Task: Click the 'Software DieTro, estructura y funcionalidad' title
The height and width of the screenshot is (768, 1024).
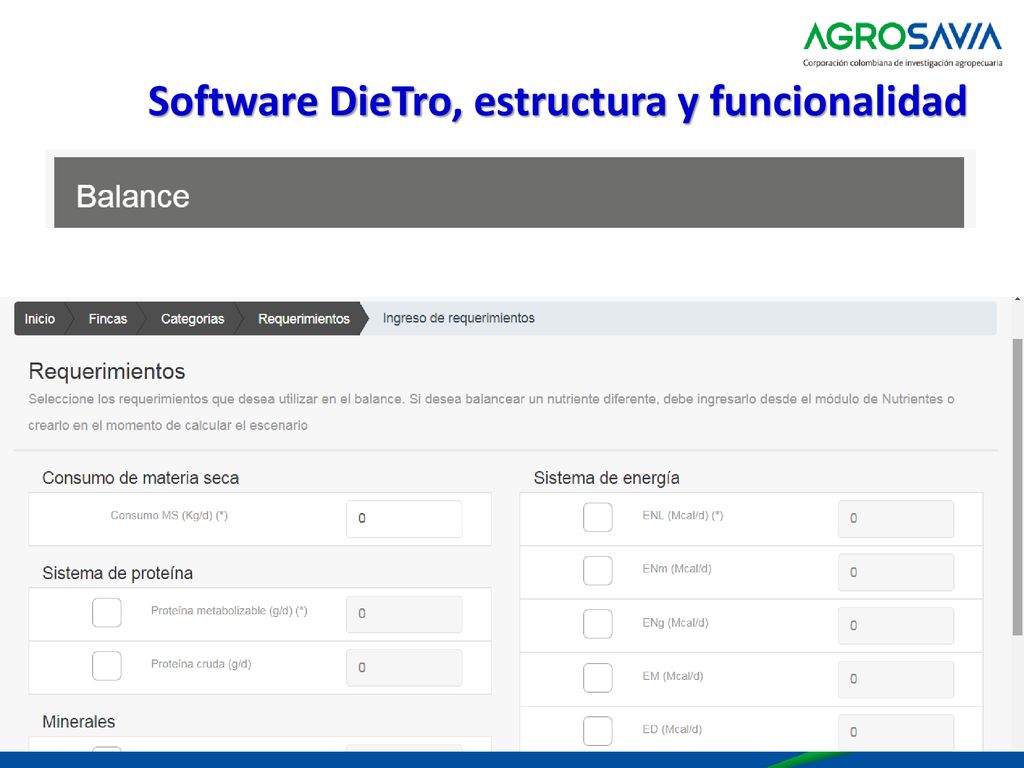Action: (x=557, y=101)
